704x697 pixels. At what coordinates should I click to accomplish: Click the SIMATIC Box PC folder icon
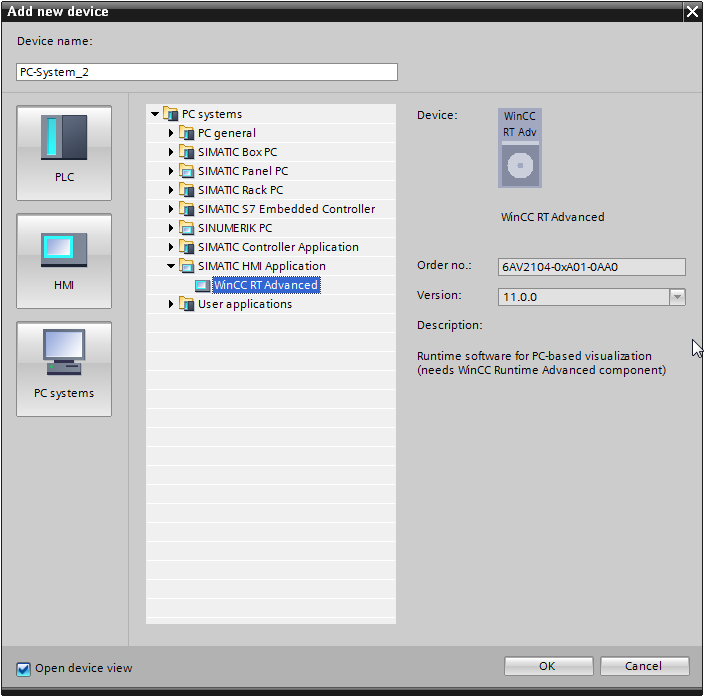(187, 152)
